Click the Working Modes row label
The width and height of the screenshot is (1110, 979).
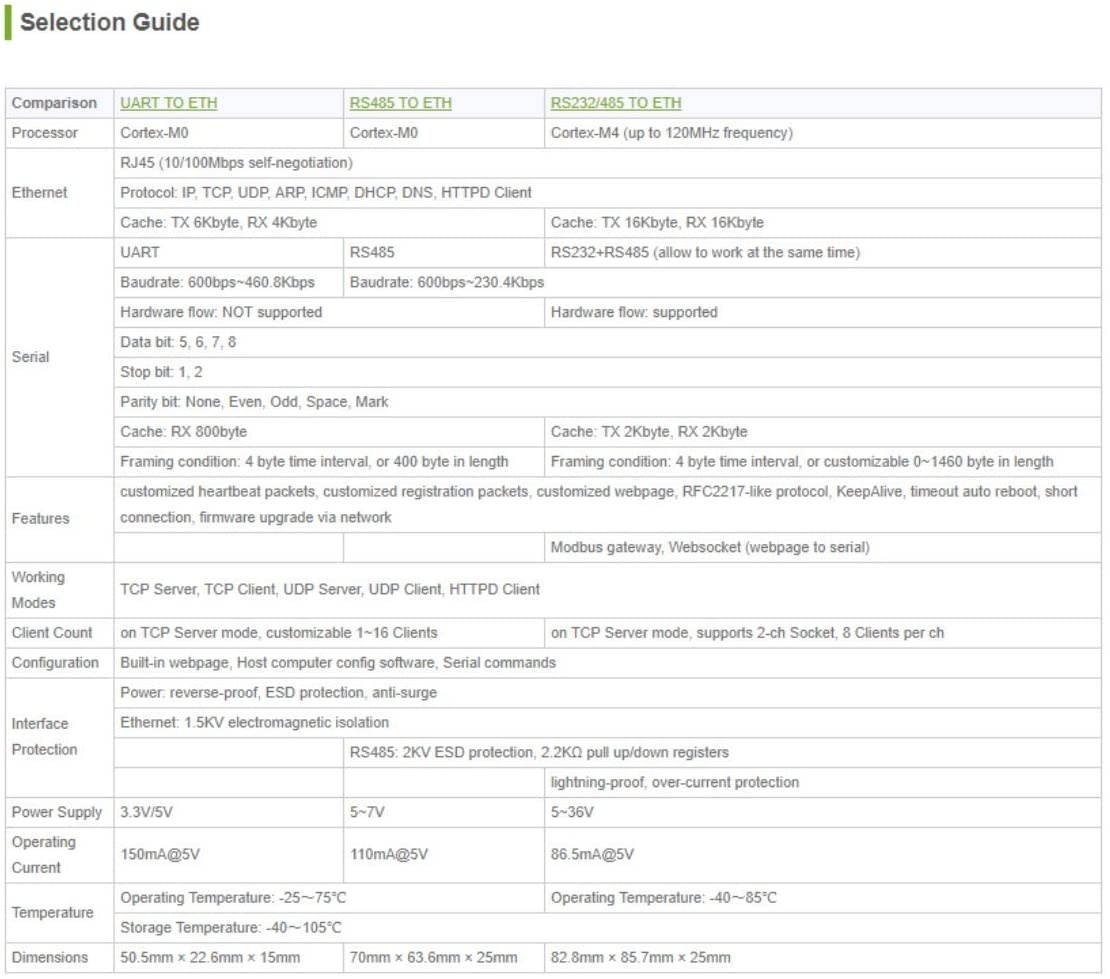pyautogui.click(x=38, y=590)
